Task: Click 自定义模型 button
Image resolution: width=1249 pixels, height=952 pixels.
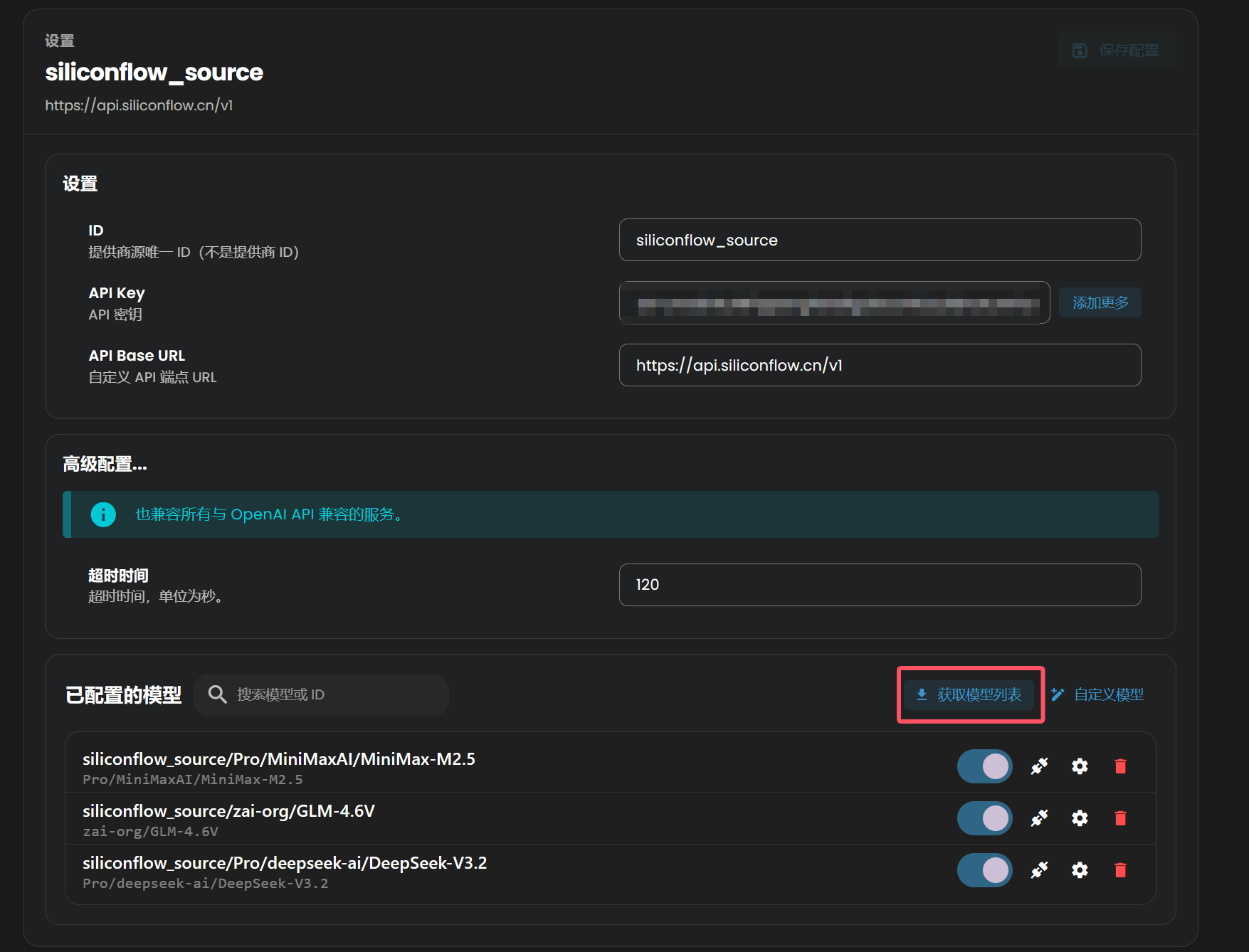Action: tap(1097, 694)
